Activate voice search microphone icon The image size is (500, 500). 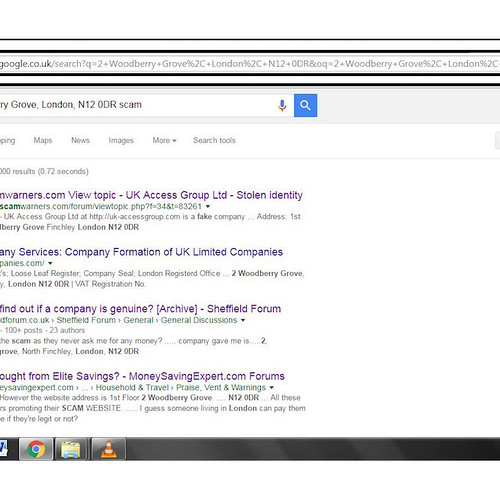point(282,105)
